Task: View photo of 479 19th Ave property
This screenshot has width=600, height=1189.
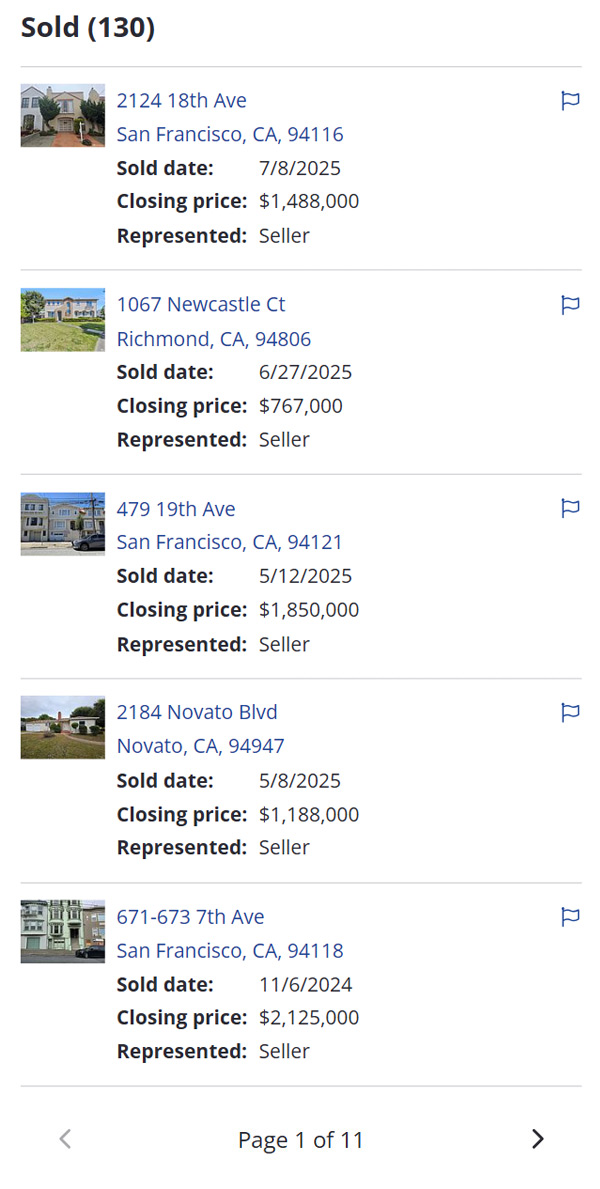Action: [62, 523]
